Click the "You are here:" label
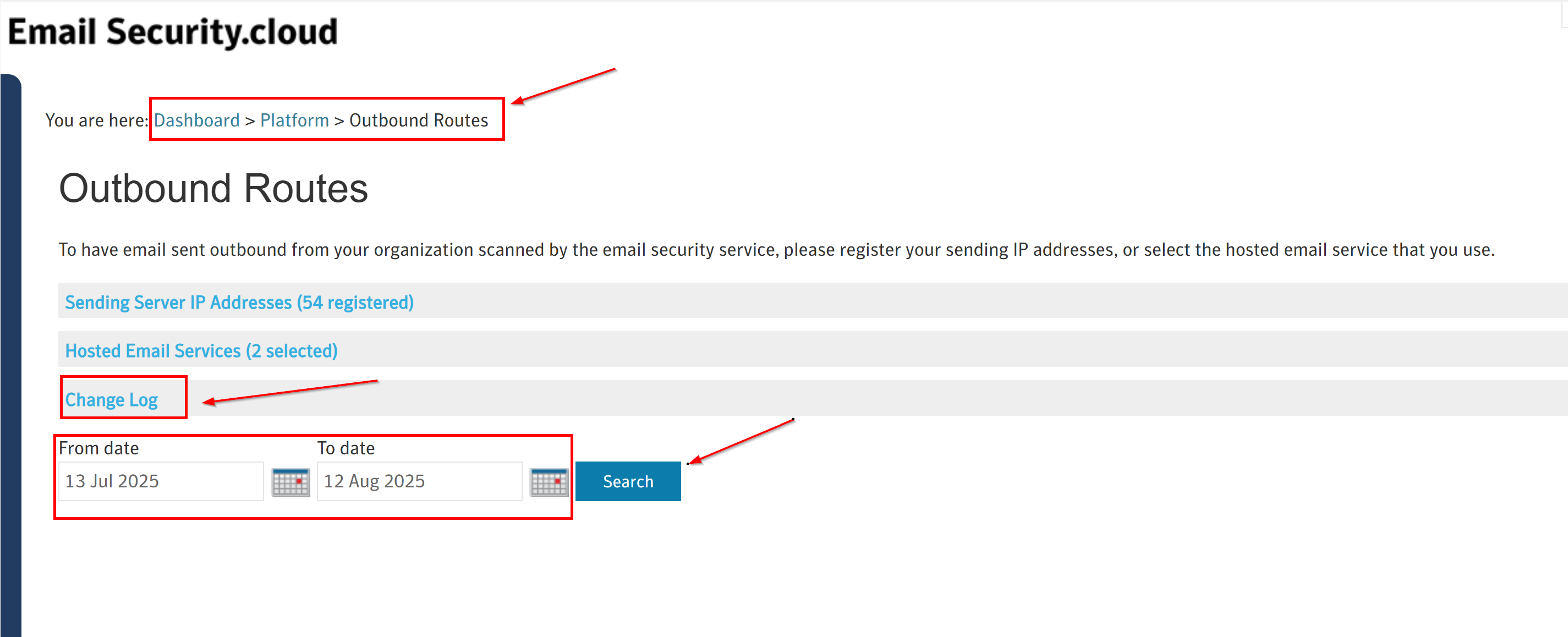The height and width of the screenshot is (637, 1568). (96, 120)
